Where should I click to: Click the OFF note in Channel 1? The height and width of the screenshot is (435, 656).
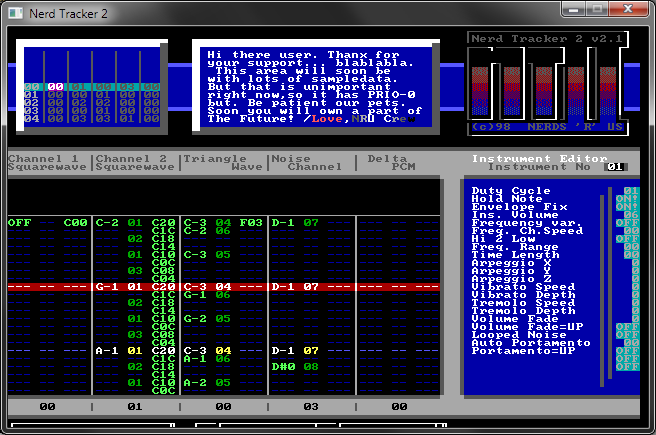pyautogui.click(x=19, y=223)
